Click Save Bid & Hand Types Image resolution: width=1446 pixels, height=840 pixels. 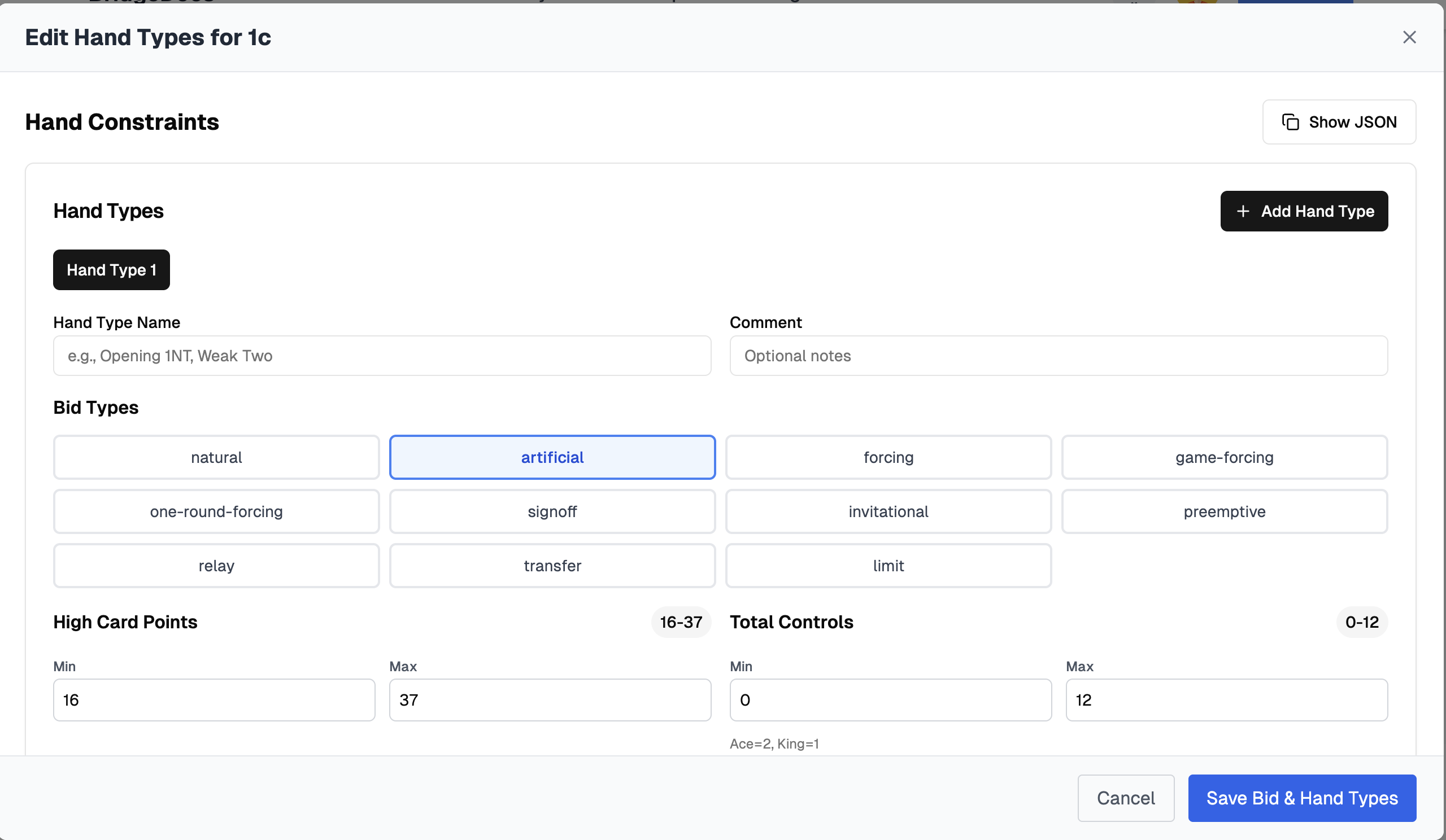pyautogui.click(x=1301, y=798)
